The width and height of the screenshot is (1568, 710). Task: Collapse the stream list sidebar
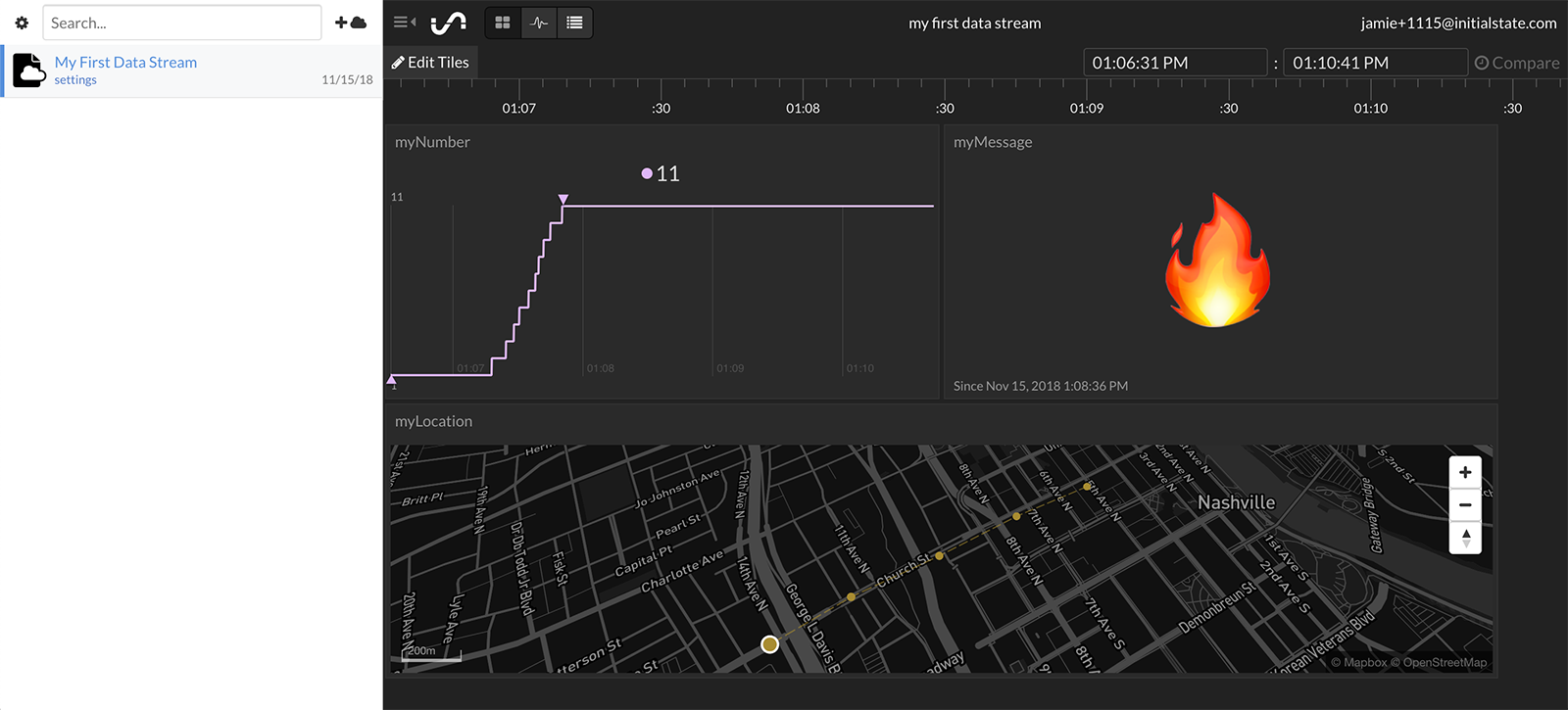404,23
